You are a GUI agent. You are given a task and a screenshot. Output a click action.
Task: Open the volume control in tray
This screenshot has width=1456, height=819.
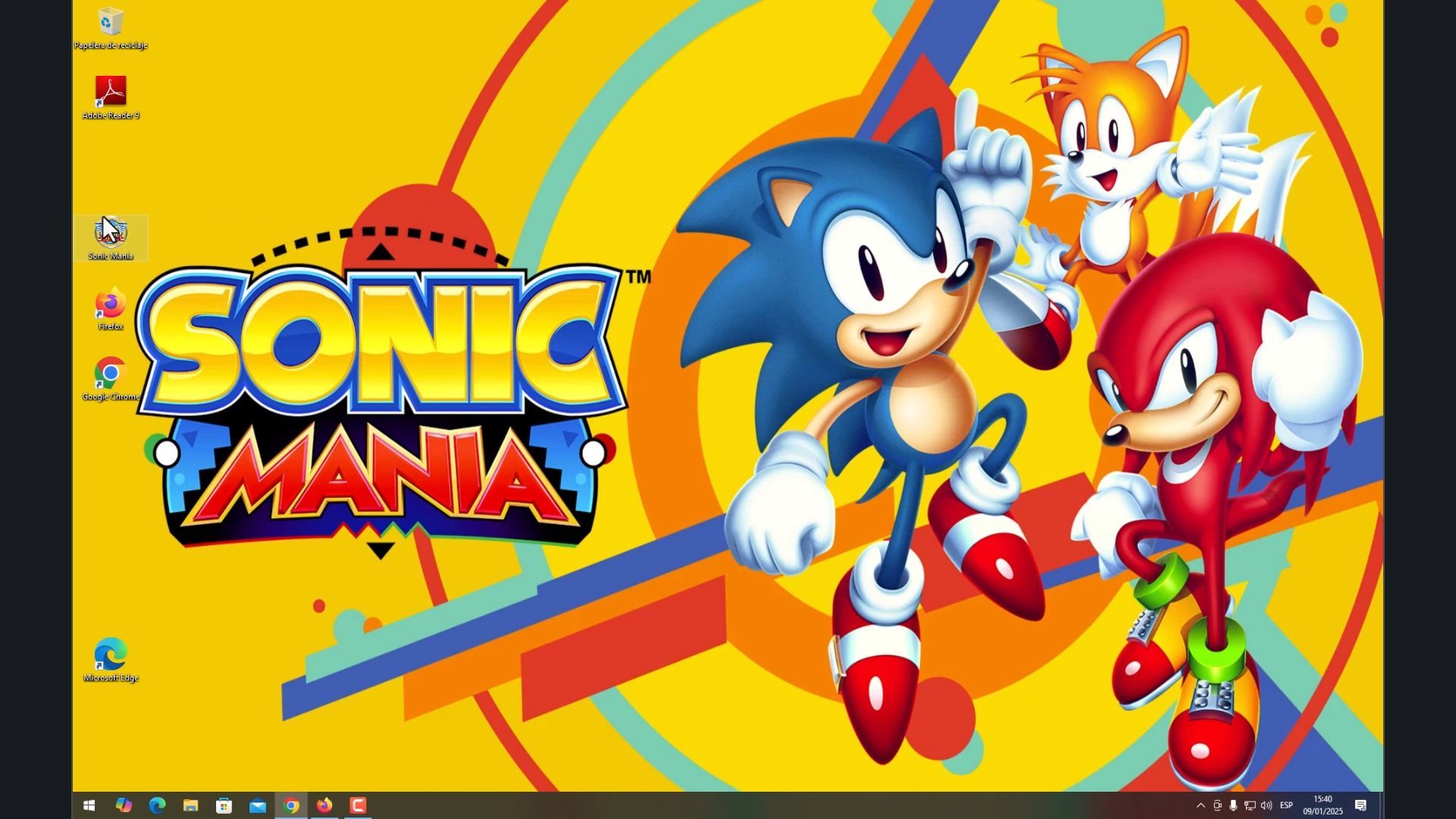click(1266, 805)
